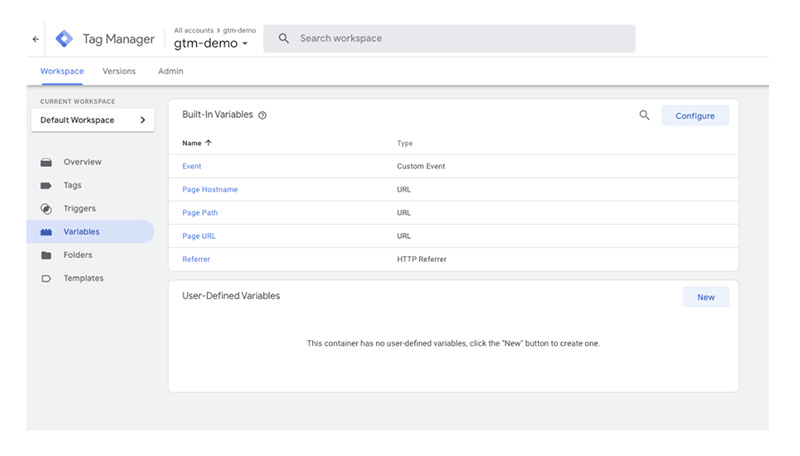Screen dimensions: 800x456
Task: Switch to the Versions tab
Action: pos(119,71)
